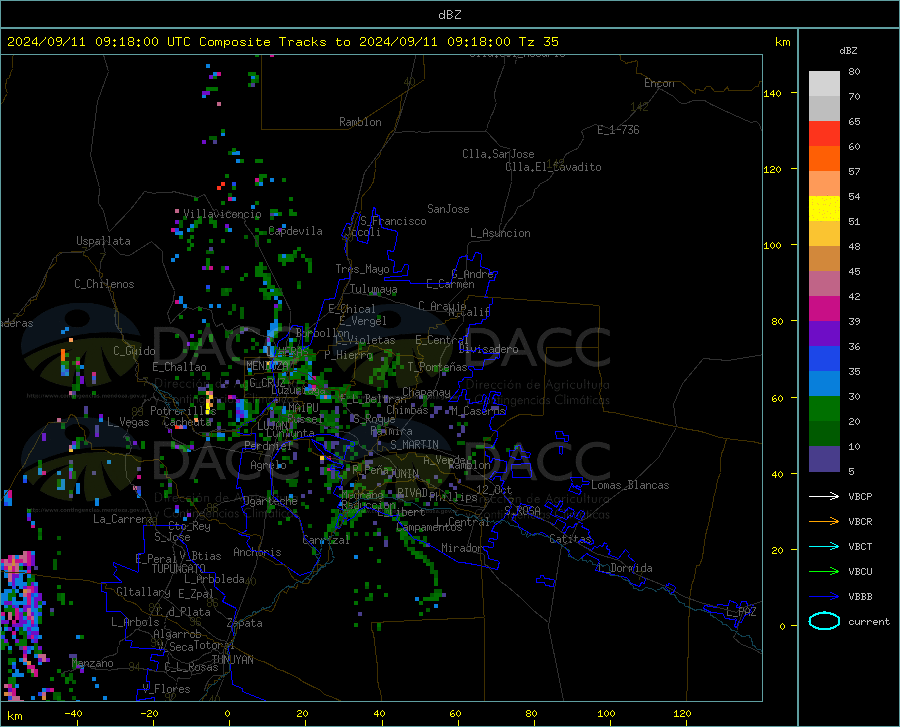Click the Encon map label

click(x=659, y=83)
